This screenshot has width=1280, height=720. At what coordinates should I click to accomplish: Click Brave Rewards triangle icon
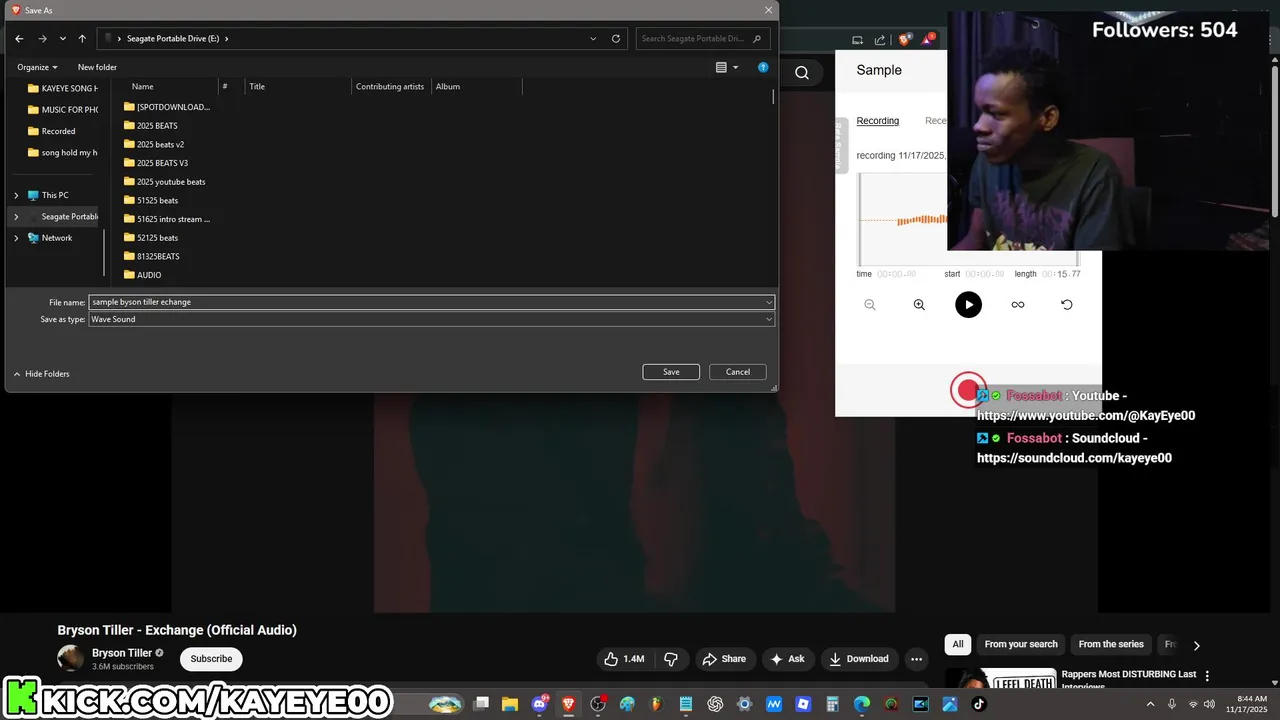point(929,40)
